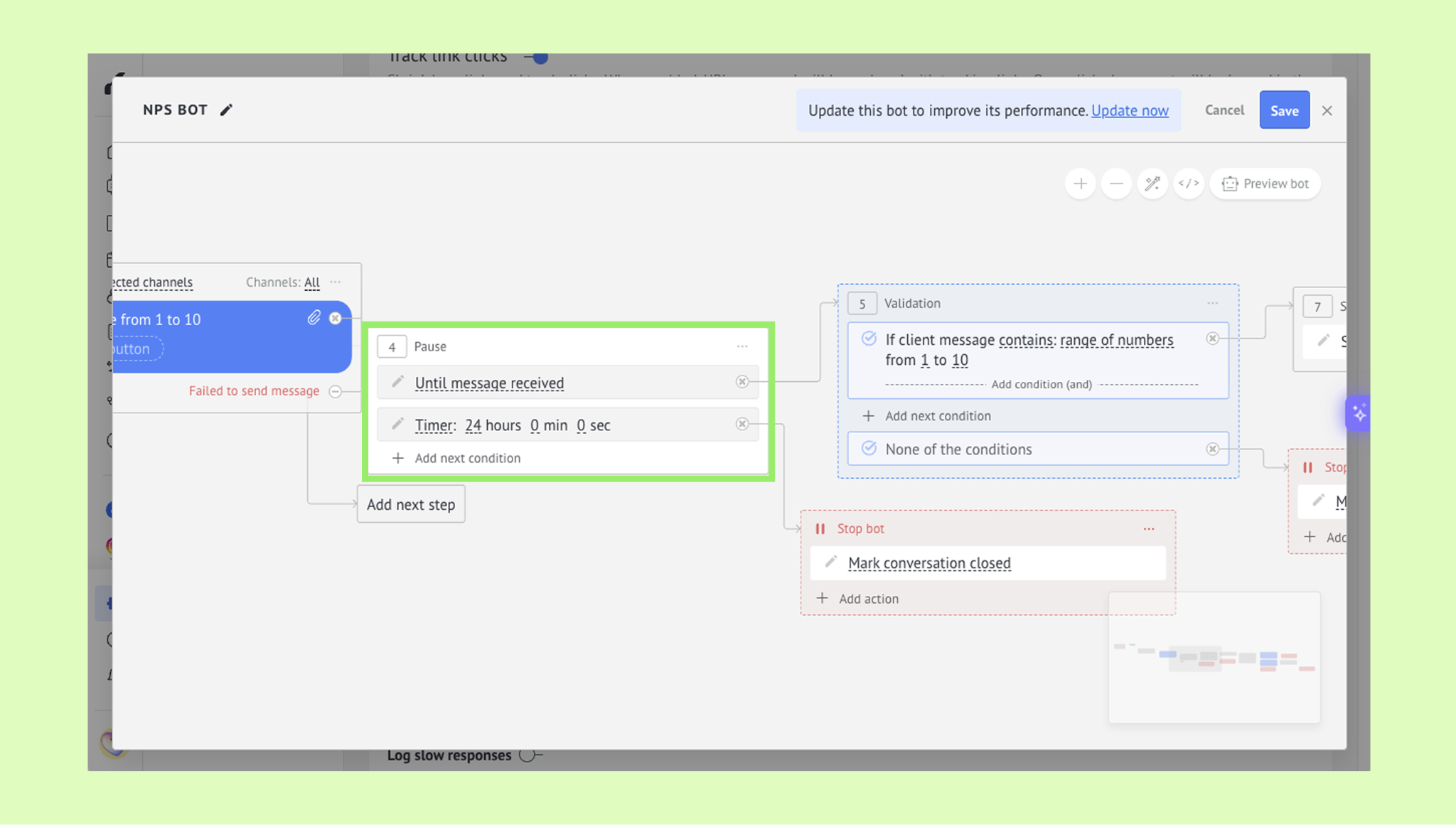
Task: Select step number 7 badge
Action: (x=1317, y=307)
